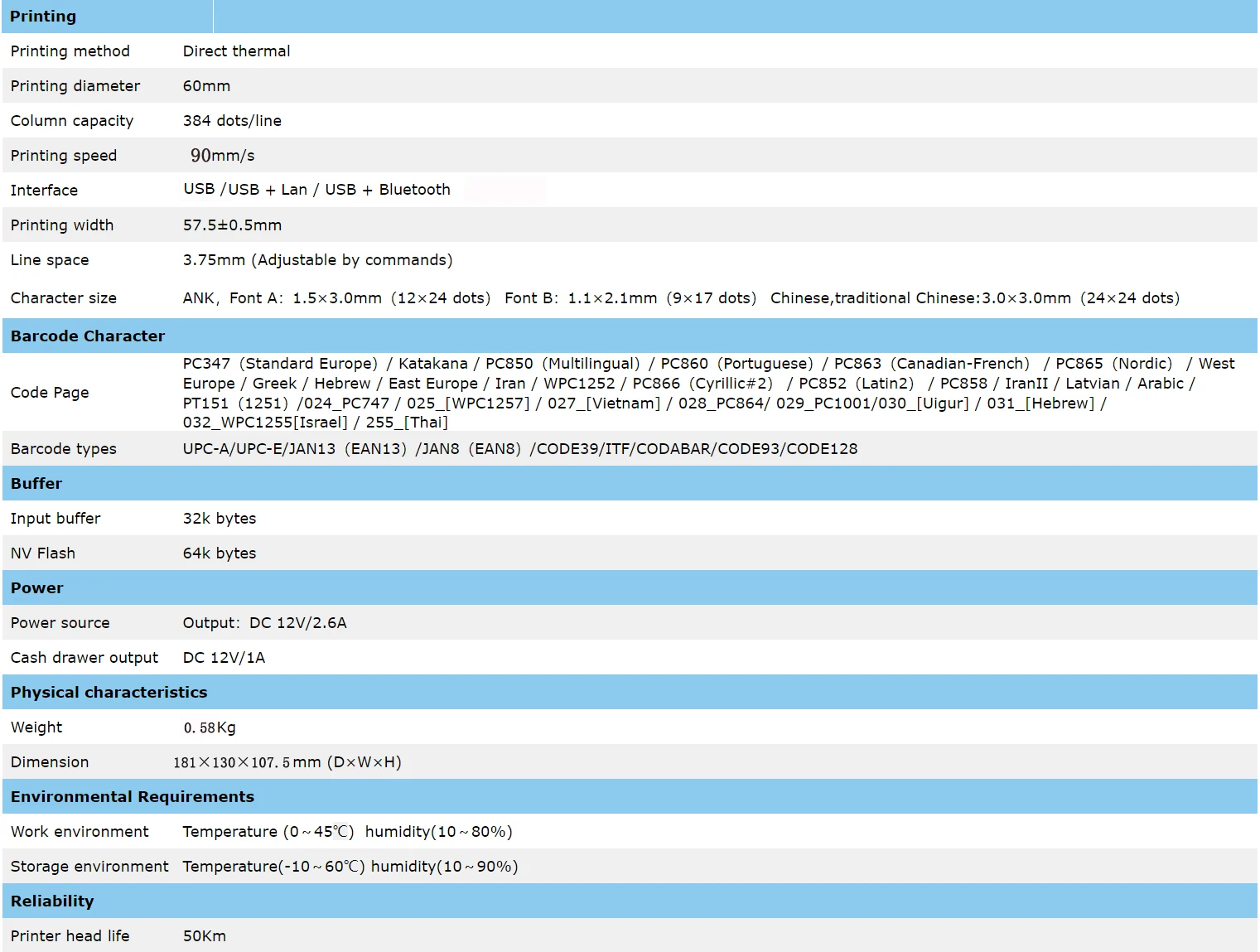This screenshot has height=952, width=1260.
Task: Click the 'Character size' label
Action: click(63, 298)
